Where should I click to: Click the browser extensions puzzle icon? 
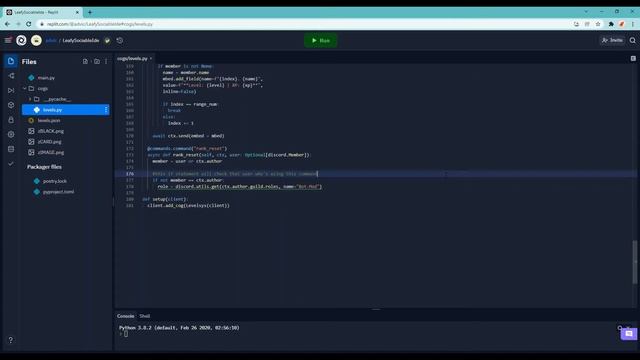611,24
